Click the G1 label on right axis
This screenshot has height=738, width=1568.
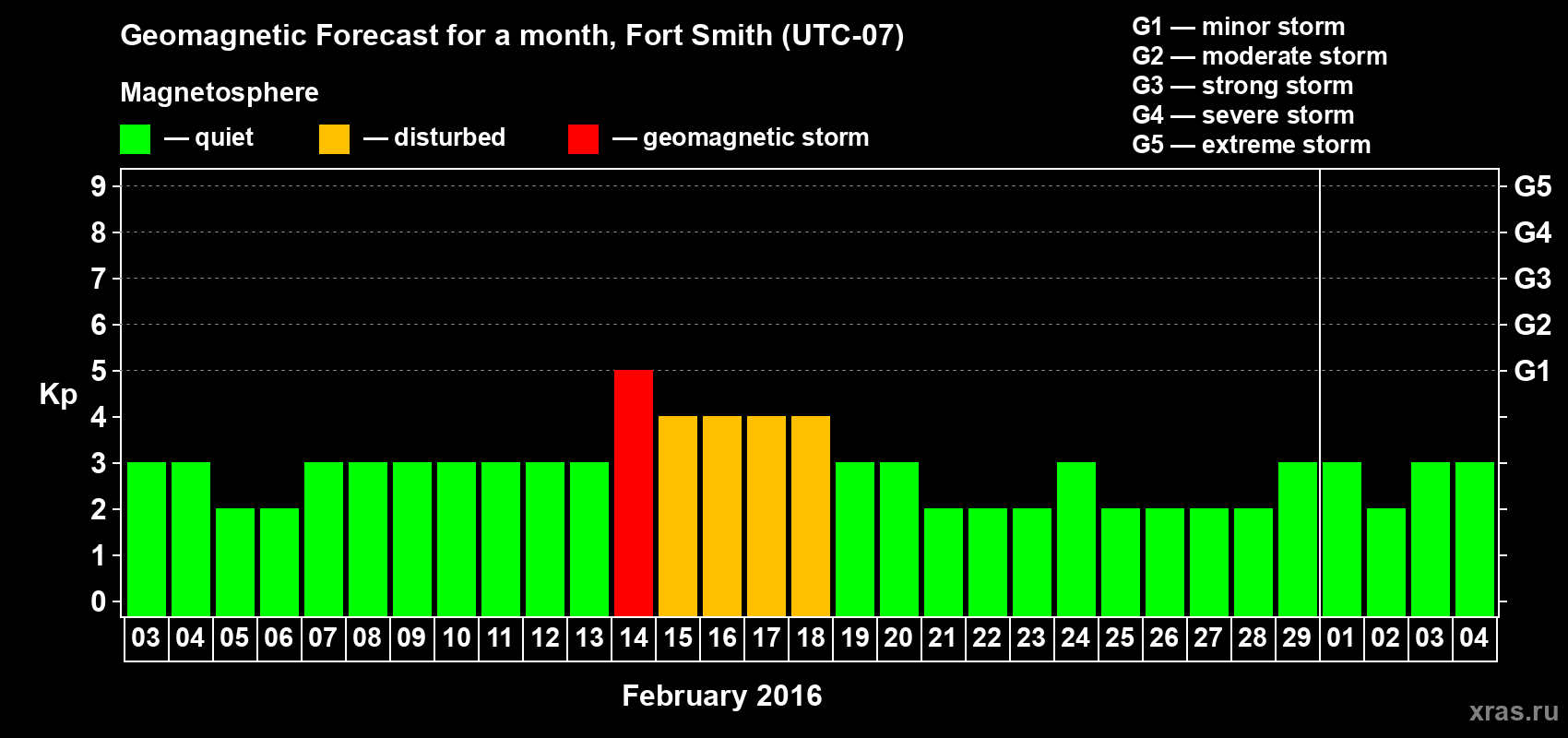[1533, 371]
